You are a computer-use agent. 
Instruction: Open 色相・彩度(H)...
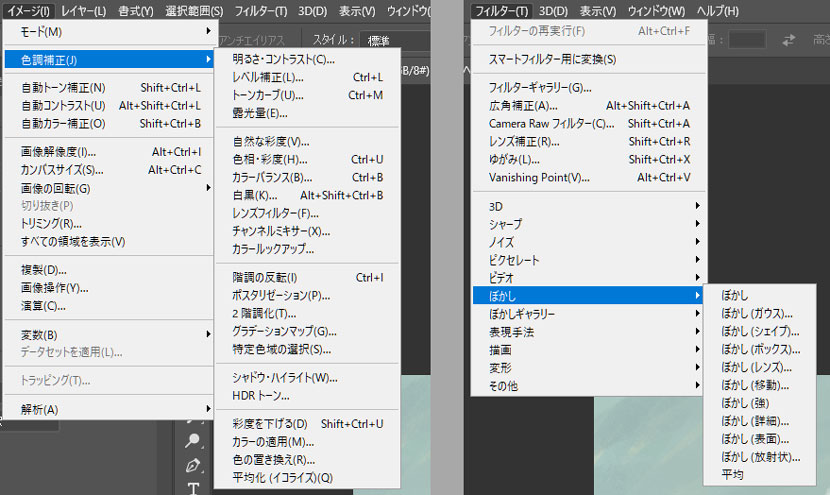pyautogui.click(x=307, y=159)
